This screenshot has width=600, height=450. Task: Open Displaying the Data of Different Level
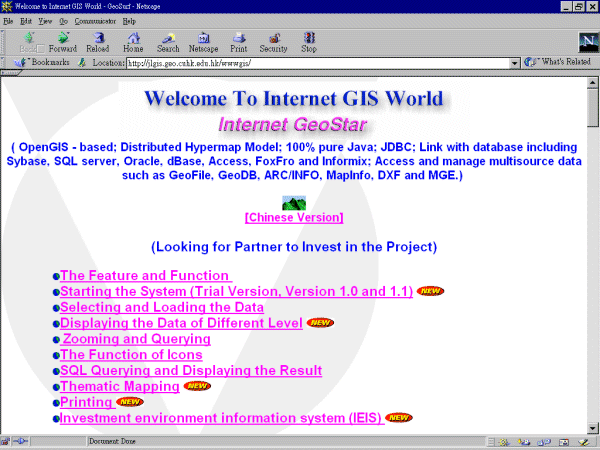click(x=181, y=323)
